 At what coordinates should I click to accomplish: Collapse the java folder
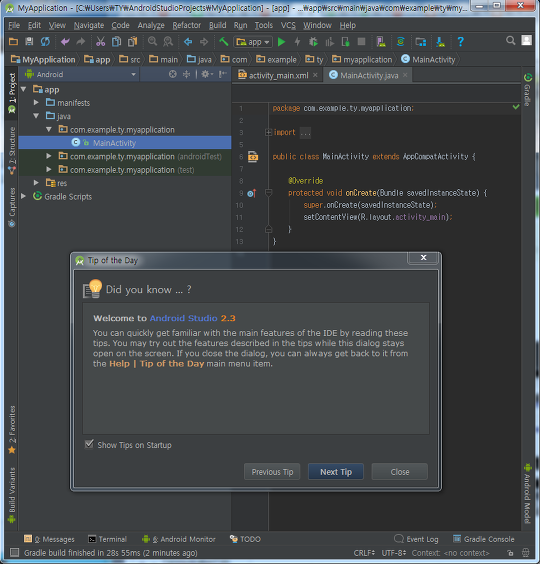[x=36, y=116]
